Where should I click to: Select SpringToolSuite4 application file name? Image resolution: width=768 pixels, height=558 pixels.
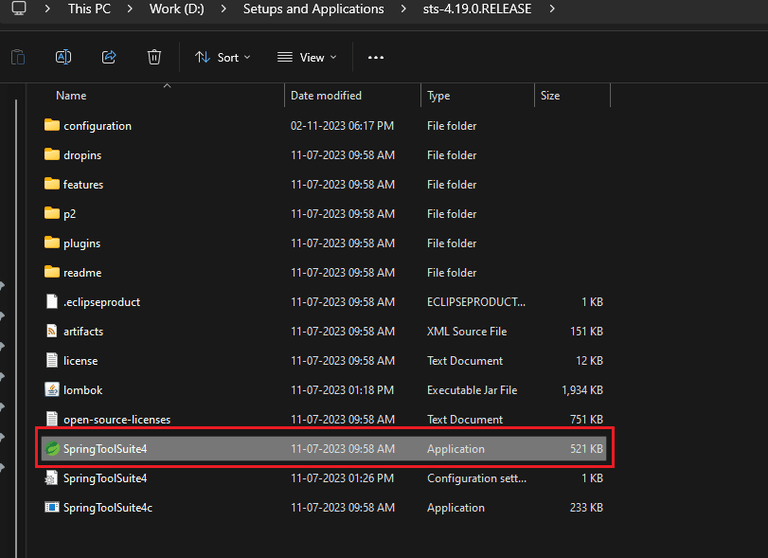(x=105, y=449)
